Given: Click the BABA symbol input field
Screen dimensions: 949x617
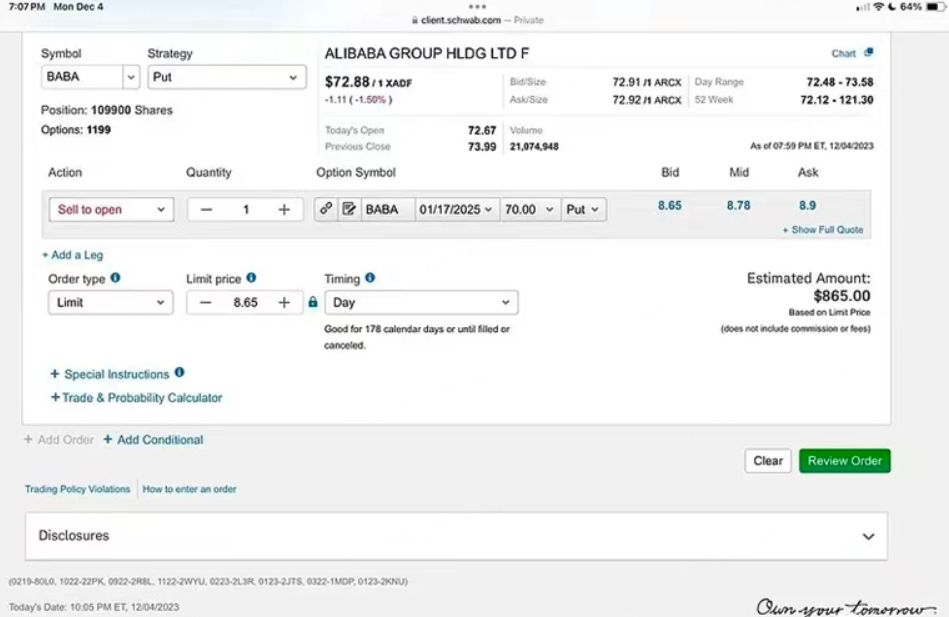Looking at the screenshot, I should 82,77.
